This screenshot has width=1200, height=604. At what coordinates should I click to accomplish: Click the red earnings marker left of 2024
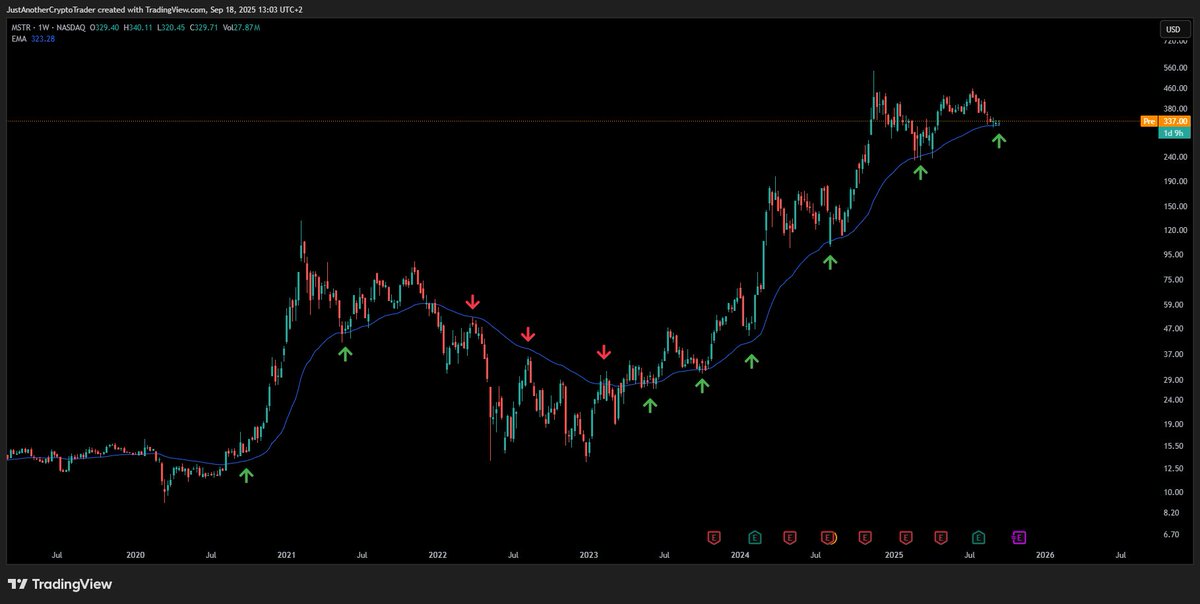click(x=714, y=537)
